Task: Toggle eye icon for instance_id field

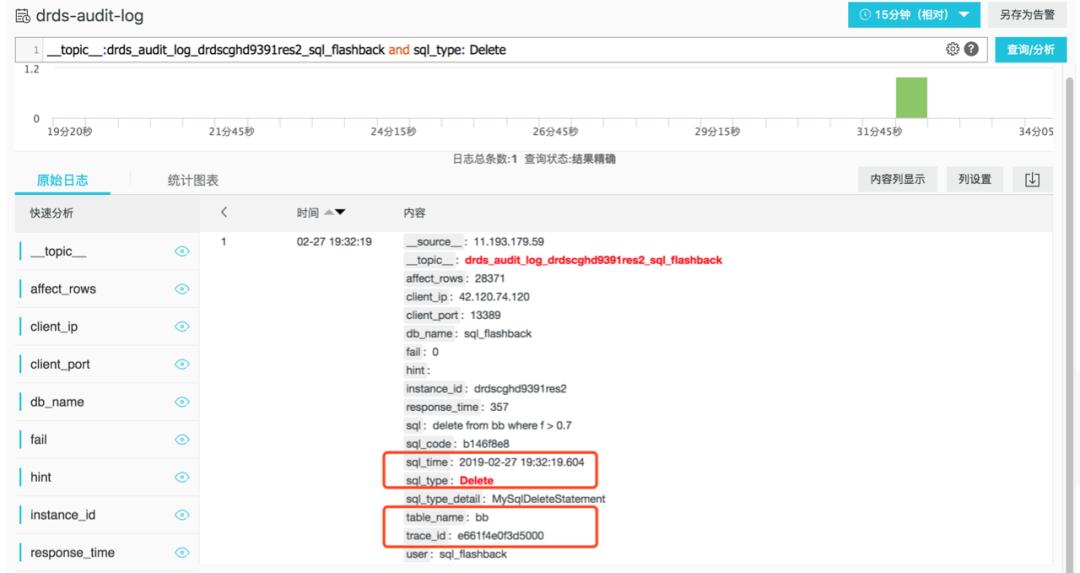Action: click(x=182, y=515)
